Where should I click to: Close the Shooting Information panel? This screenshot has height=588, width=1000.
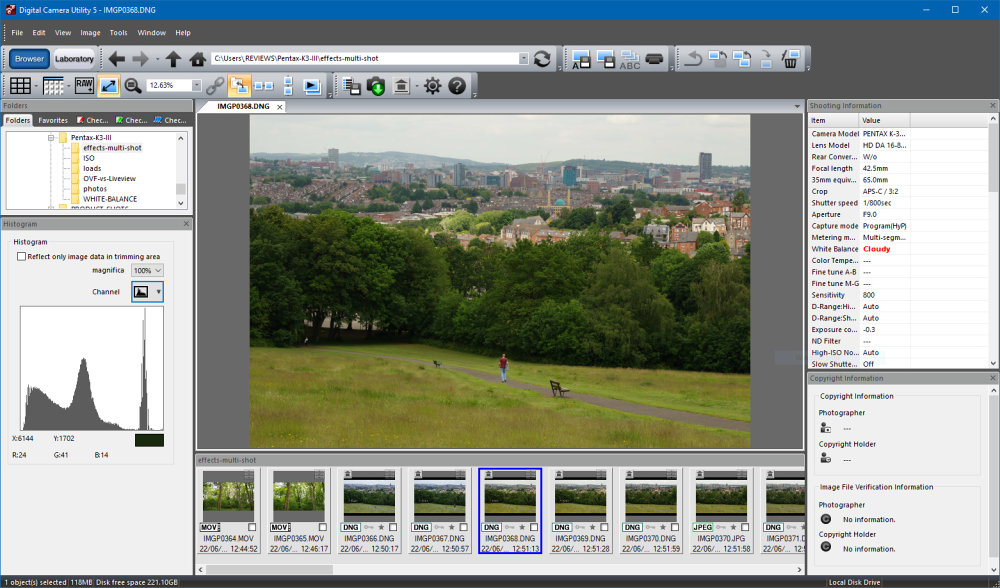993,105
